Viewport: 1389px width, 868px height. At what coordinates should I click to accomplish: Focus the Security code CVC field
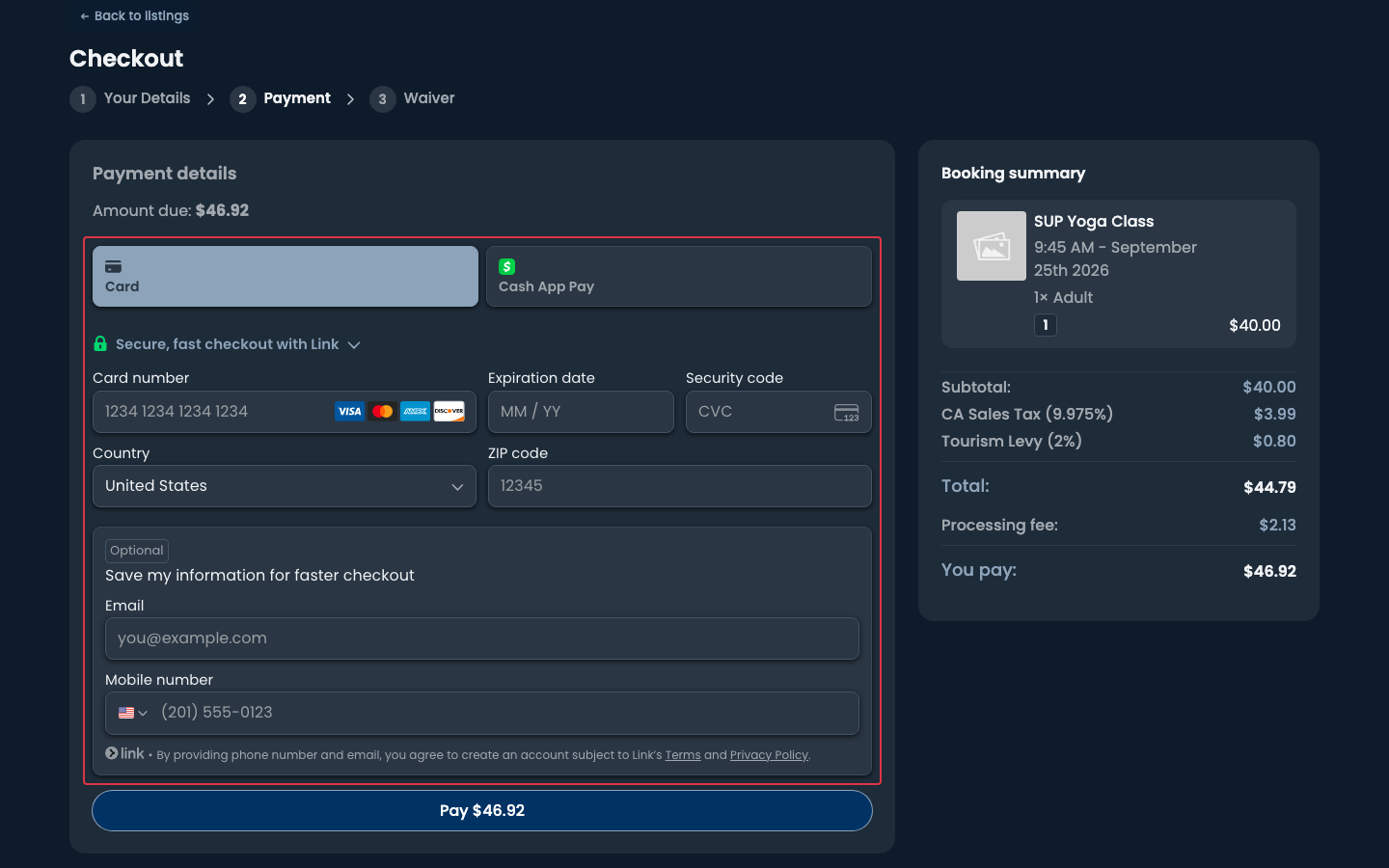(x=778, y=412)
